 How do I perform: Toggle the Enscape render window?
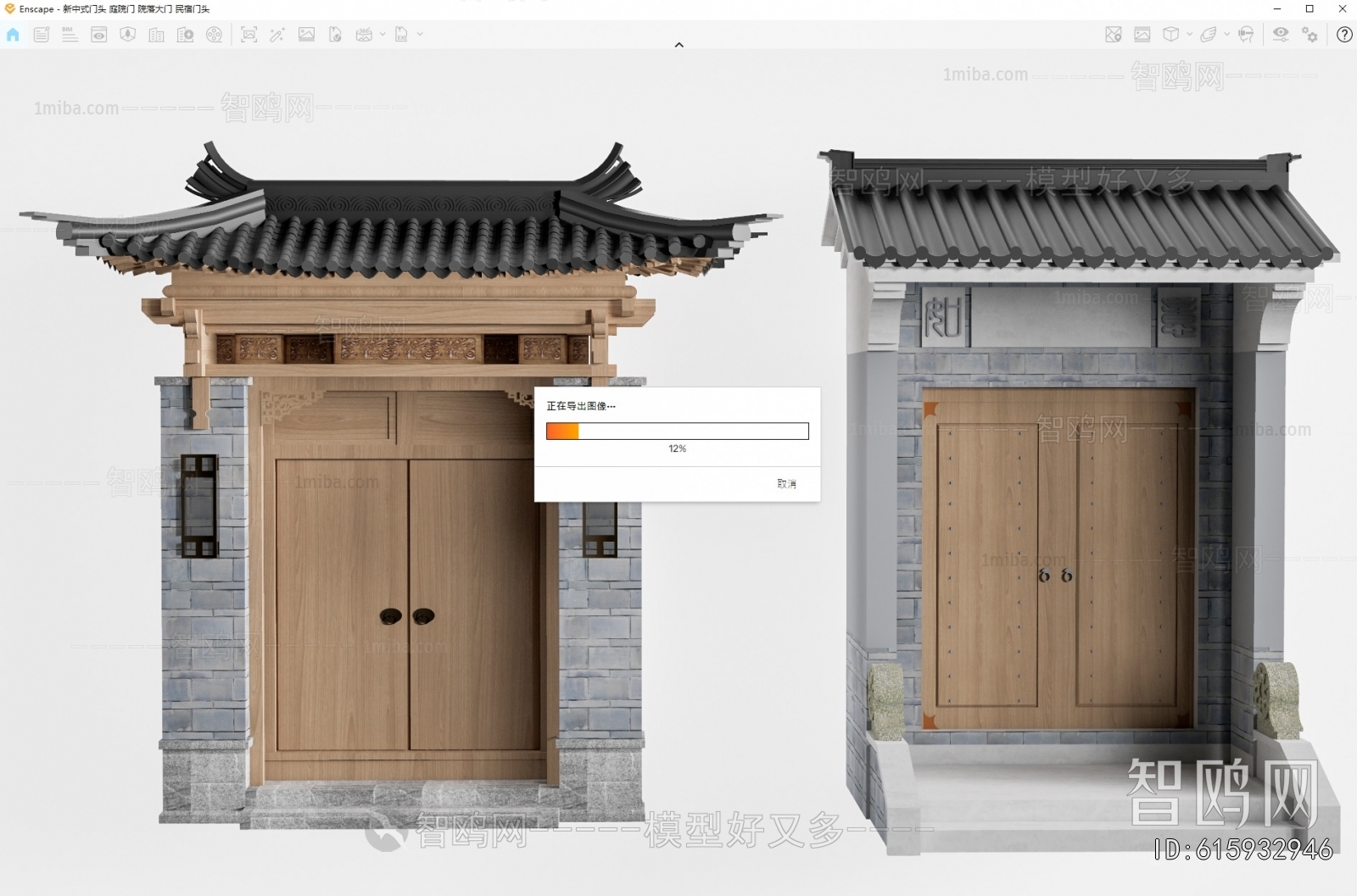point(99,35)
